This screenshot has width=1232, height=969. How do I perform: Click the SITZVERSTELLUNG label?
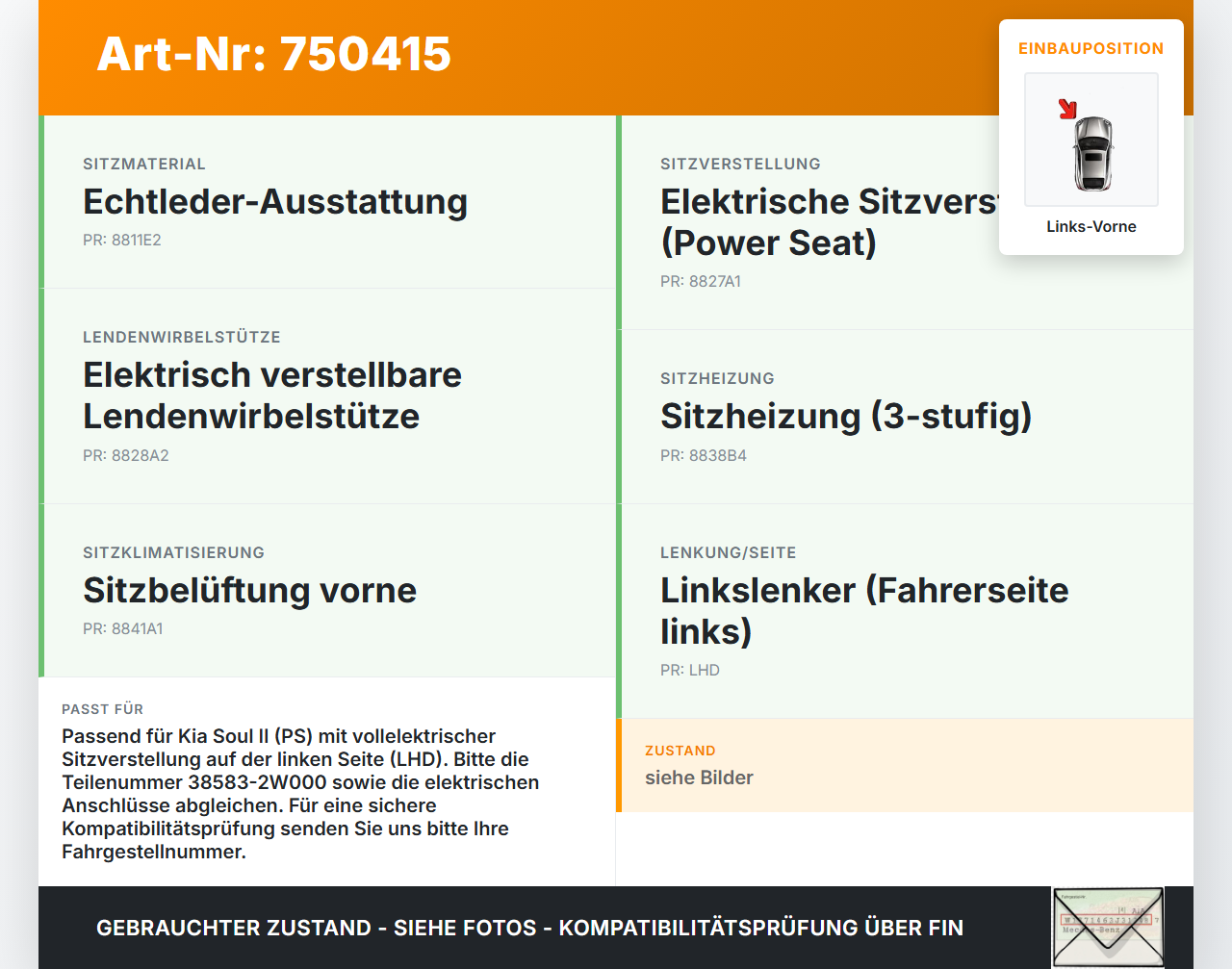[740, 164]
